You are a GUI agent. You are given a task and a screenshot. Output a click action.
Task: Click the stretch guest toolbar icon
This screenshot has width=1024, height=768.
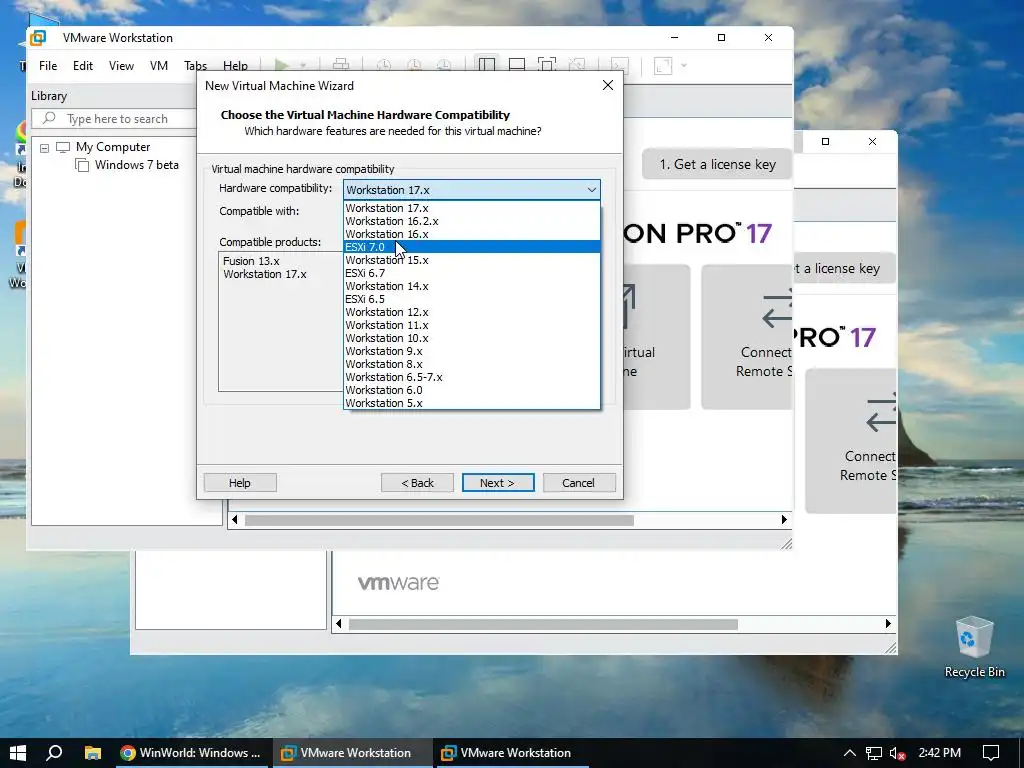pos(663,65)
